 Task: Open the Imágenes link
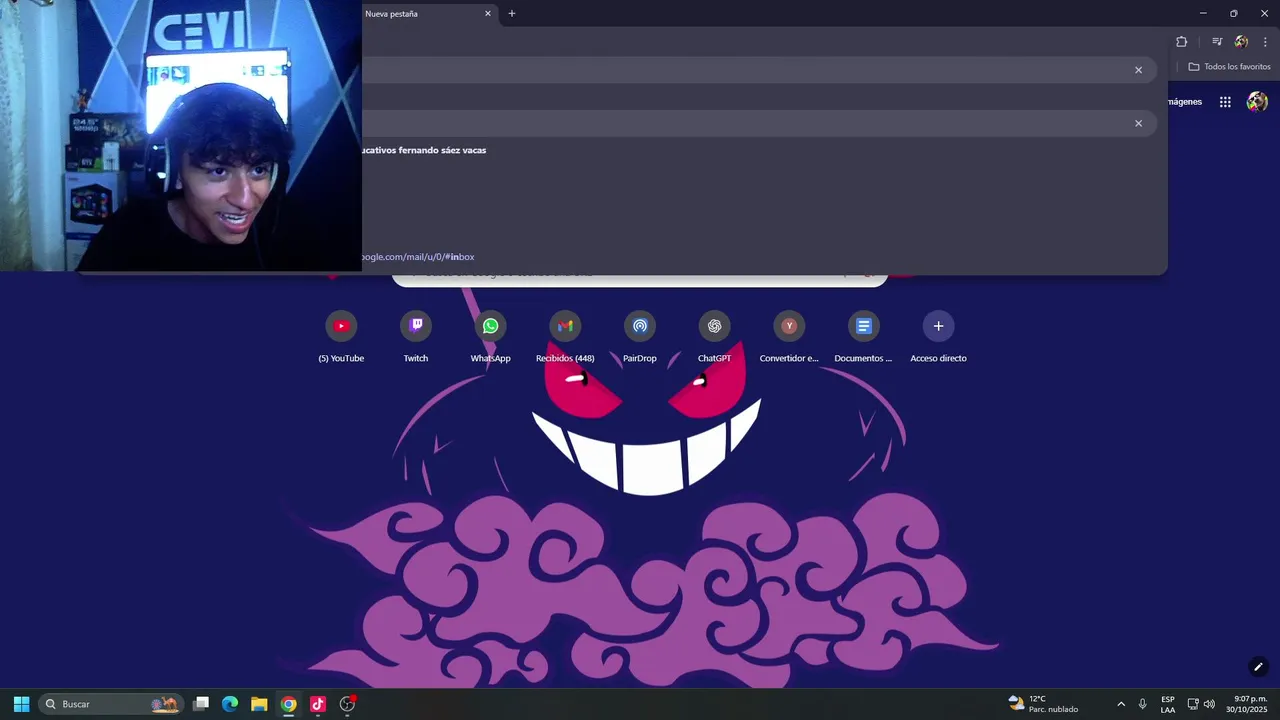point(1184,102)
